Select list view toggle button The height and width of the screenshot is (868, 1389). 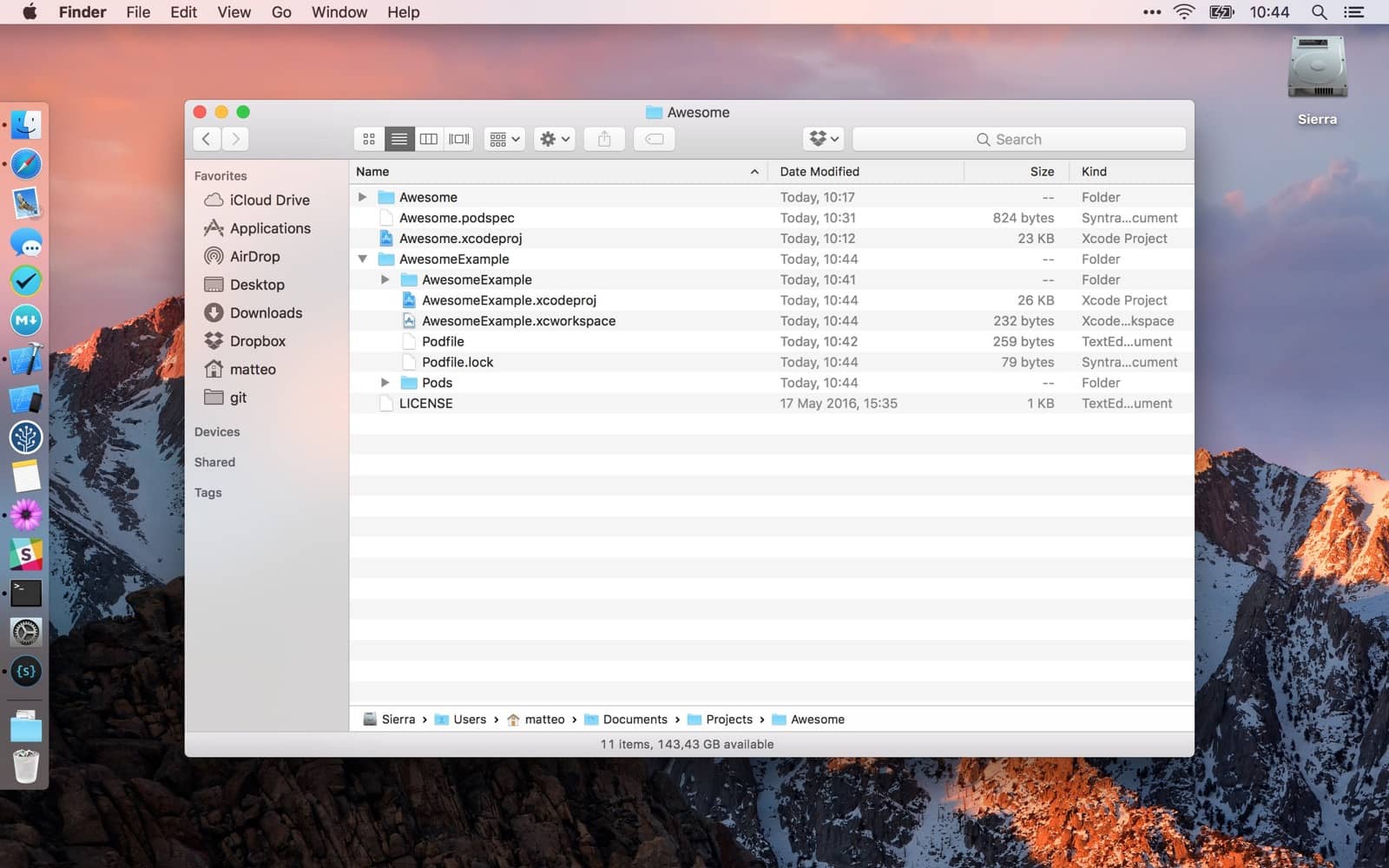click(x=399, y=139)
